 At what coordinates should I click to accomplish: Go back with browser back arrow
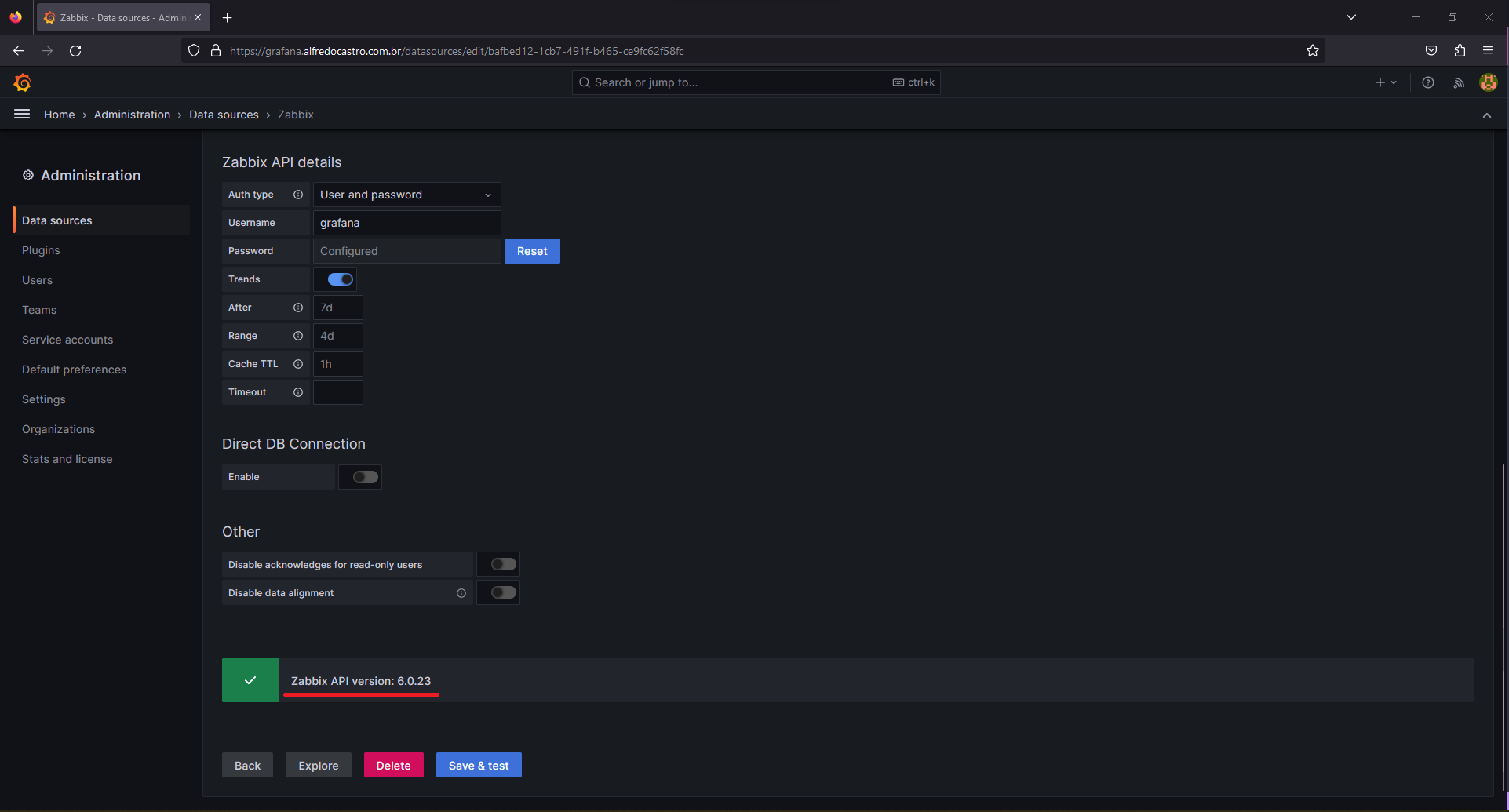pyautogui.click(x=19, y=51)
